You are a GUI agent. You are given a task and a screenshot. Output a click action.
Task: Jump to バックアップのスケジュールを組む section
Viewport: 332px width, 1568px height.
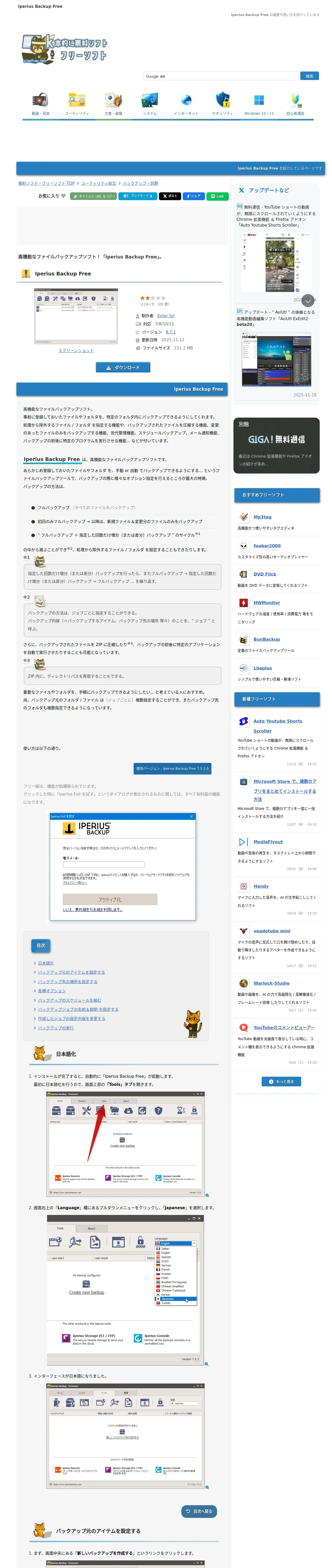[x=70, y=1000]
